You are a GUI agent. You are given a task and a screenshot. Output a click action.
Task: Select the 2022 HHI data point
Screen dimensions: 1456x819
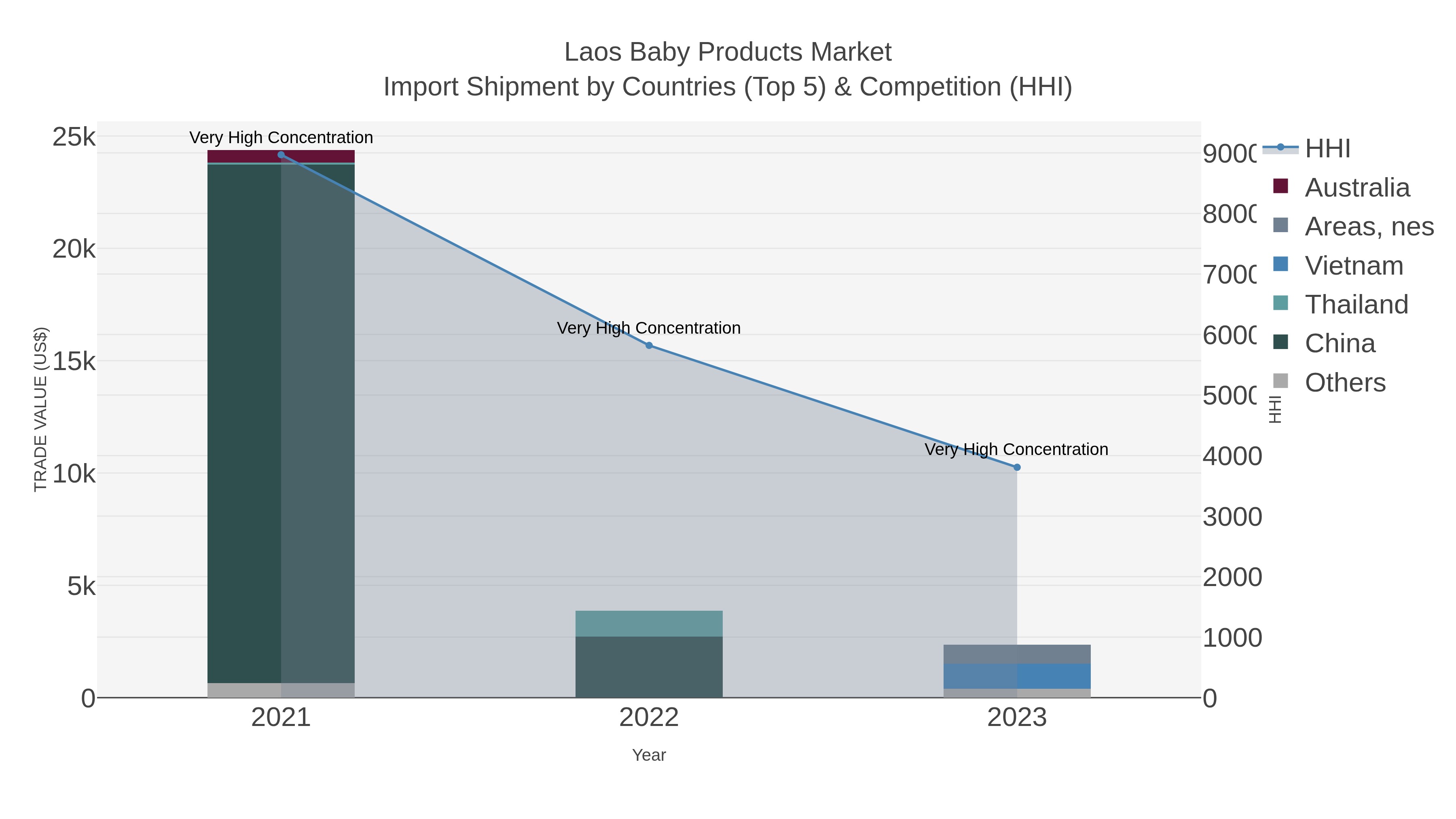649,345
